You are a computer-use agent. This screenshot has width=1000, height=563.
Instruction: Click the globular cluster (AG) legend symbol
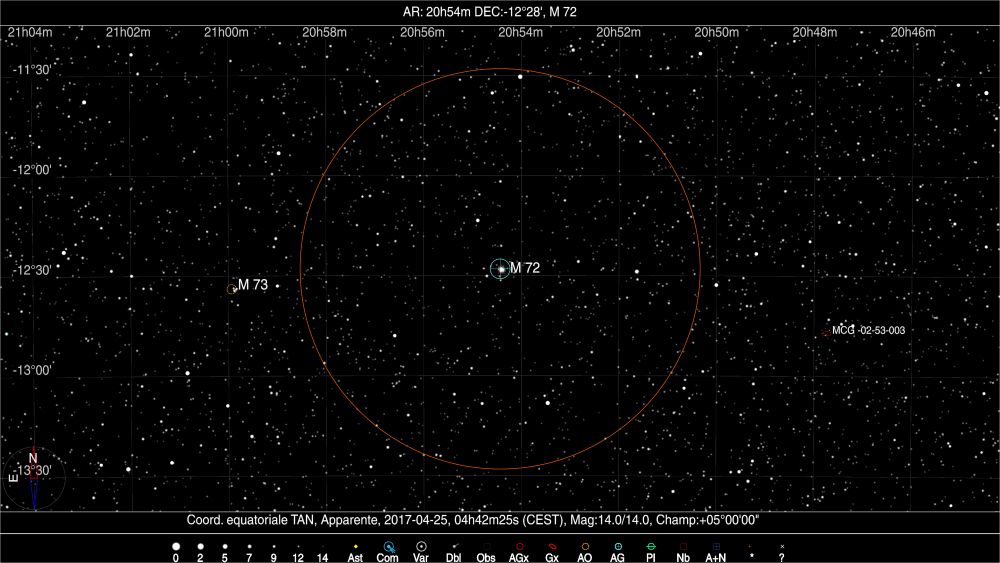click(x=618, y=547)
